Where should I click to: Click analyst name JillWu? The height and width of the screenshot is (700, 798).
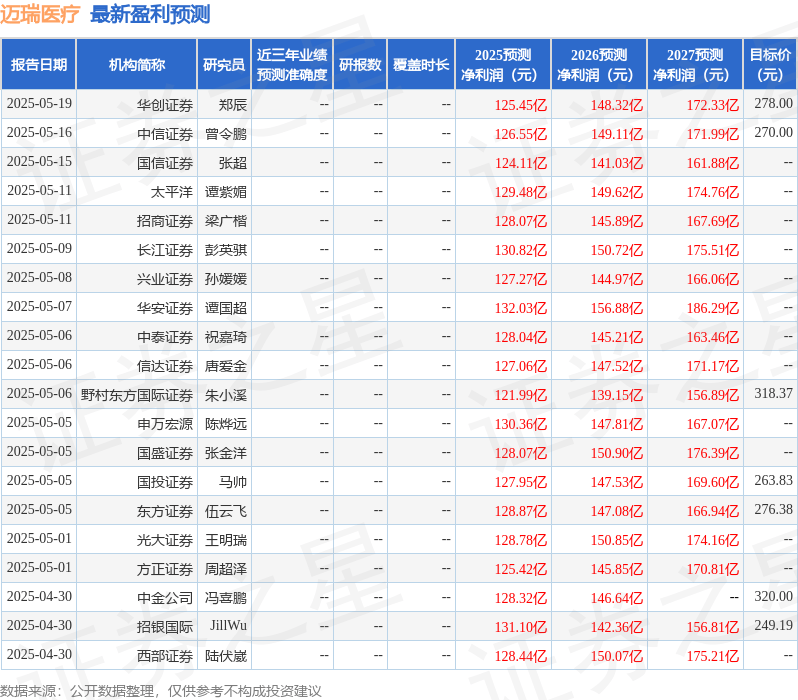click(x=229, y=626)
